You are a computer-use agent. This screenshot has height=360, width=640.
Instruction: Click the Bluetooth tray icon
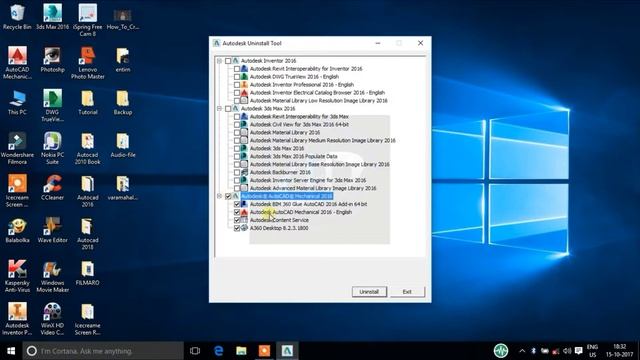(x=533, y=351)
